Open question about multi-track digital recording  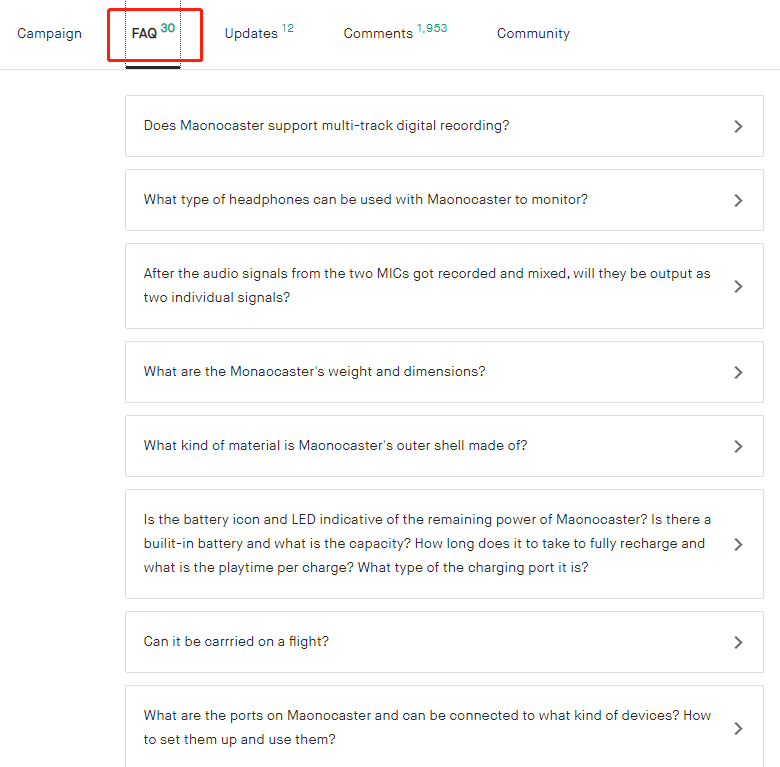pyautogui.click(x=326, y=126)
